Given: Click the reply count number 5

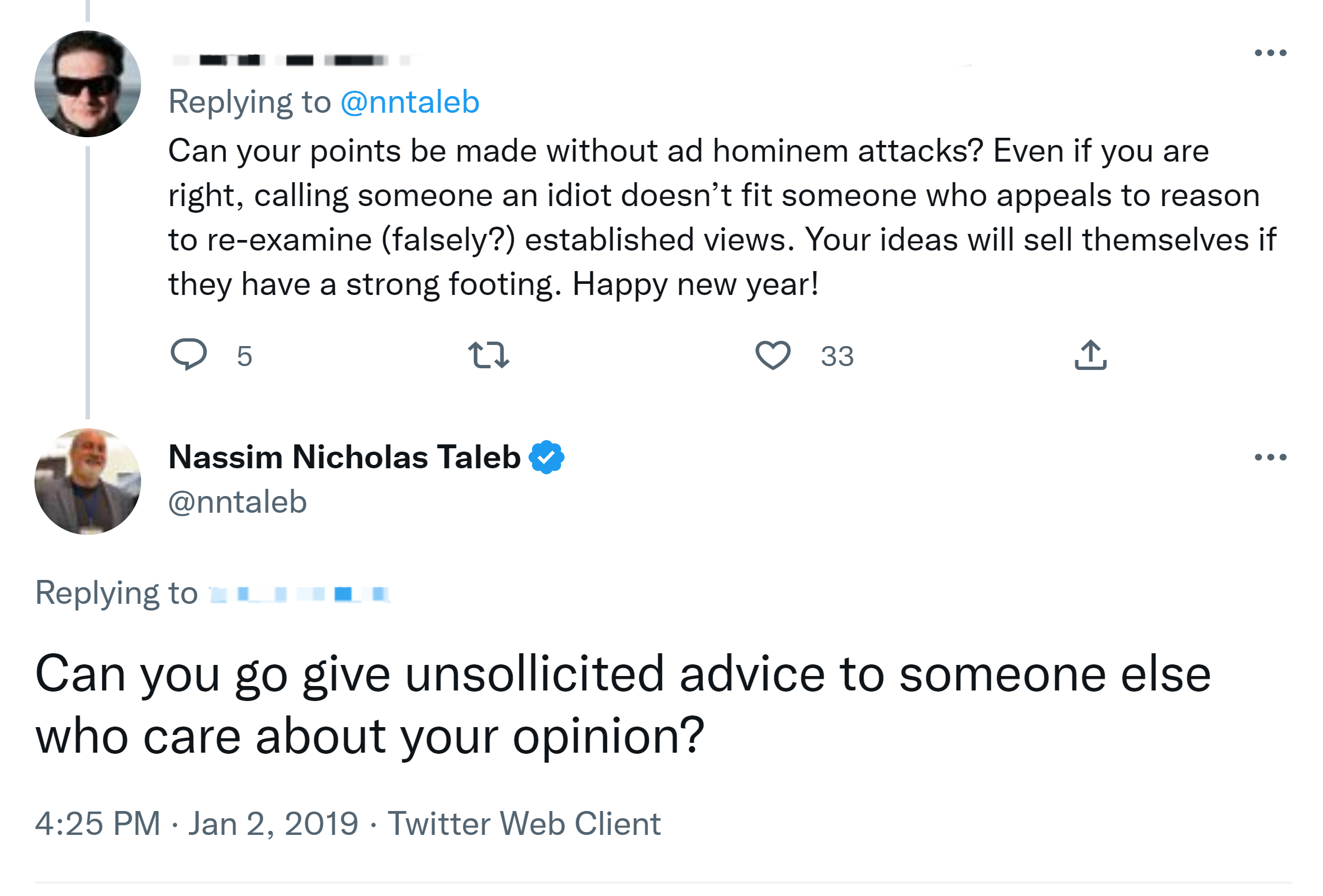Looking at the screenshot, I should point(244,357).
